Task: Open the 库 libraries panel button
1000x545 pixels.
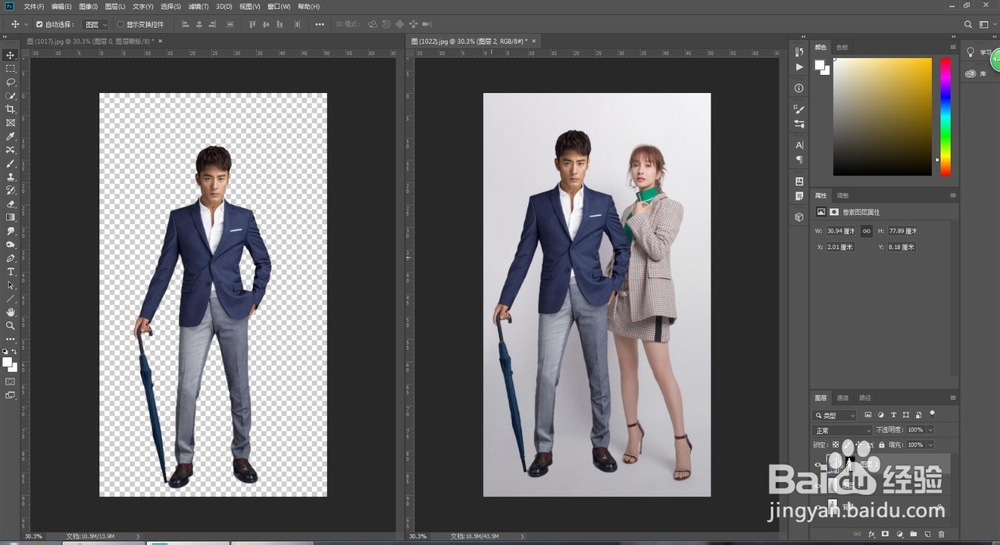Action: pos(970,74)
